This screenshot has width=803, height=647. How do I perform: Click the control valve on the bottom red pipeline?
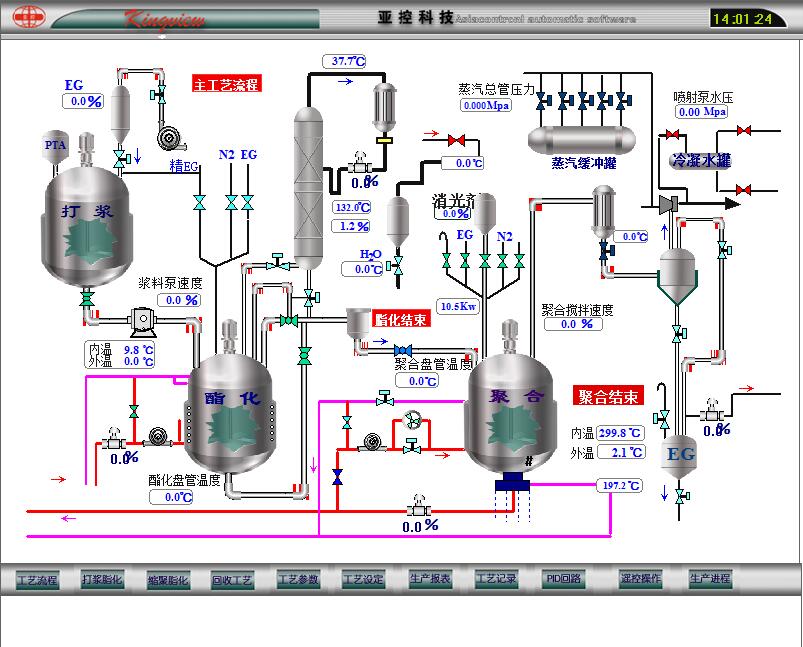click(419, 507)
